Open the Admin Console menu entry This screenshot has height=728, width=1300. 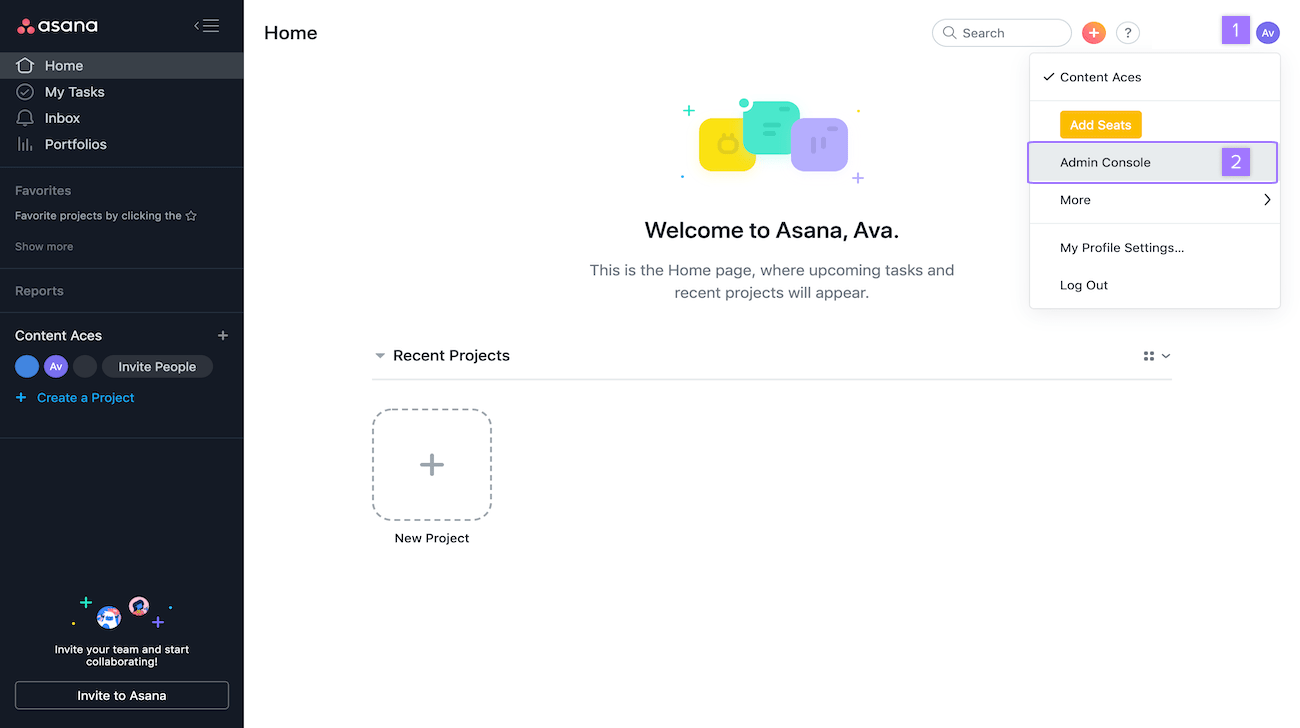tap(1105, 161)
